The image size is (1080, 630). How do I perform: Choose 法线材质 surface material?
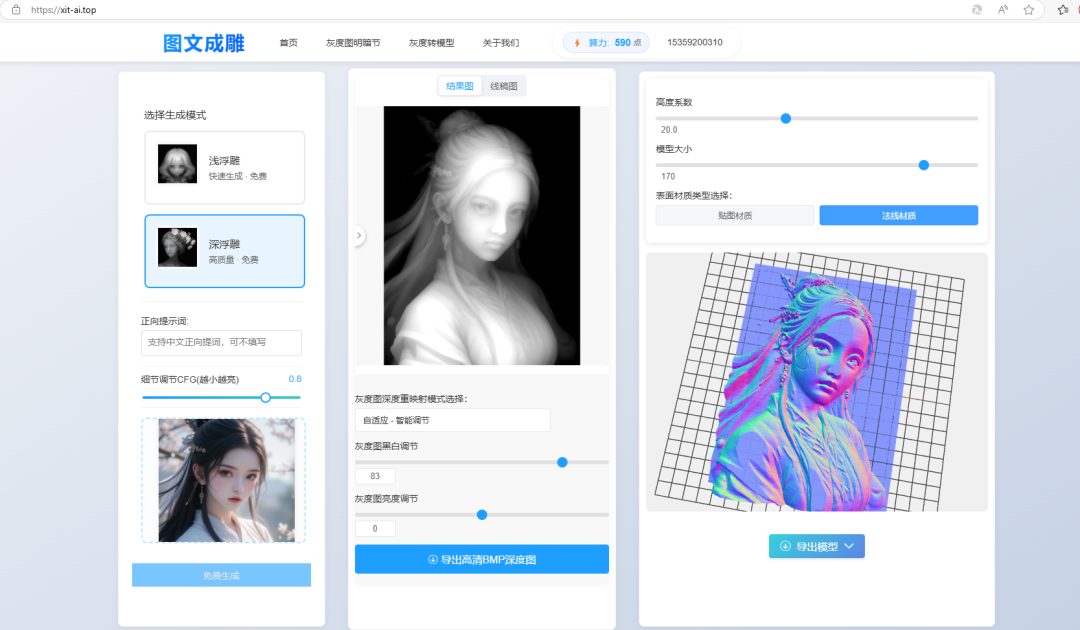pos(899,216)
